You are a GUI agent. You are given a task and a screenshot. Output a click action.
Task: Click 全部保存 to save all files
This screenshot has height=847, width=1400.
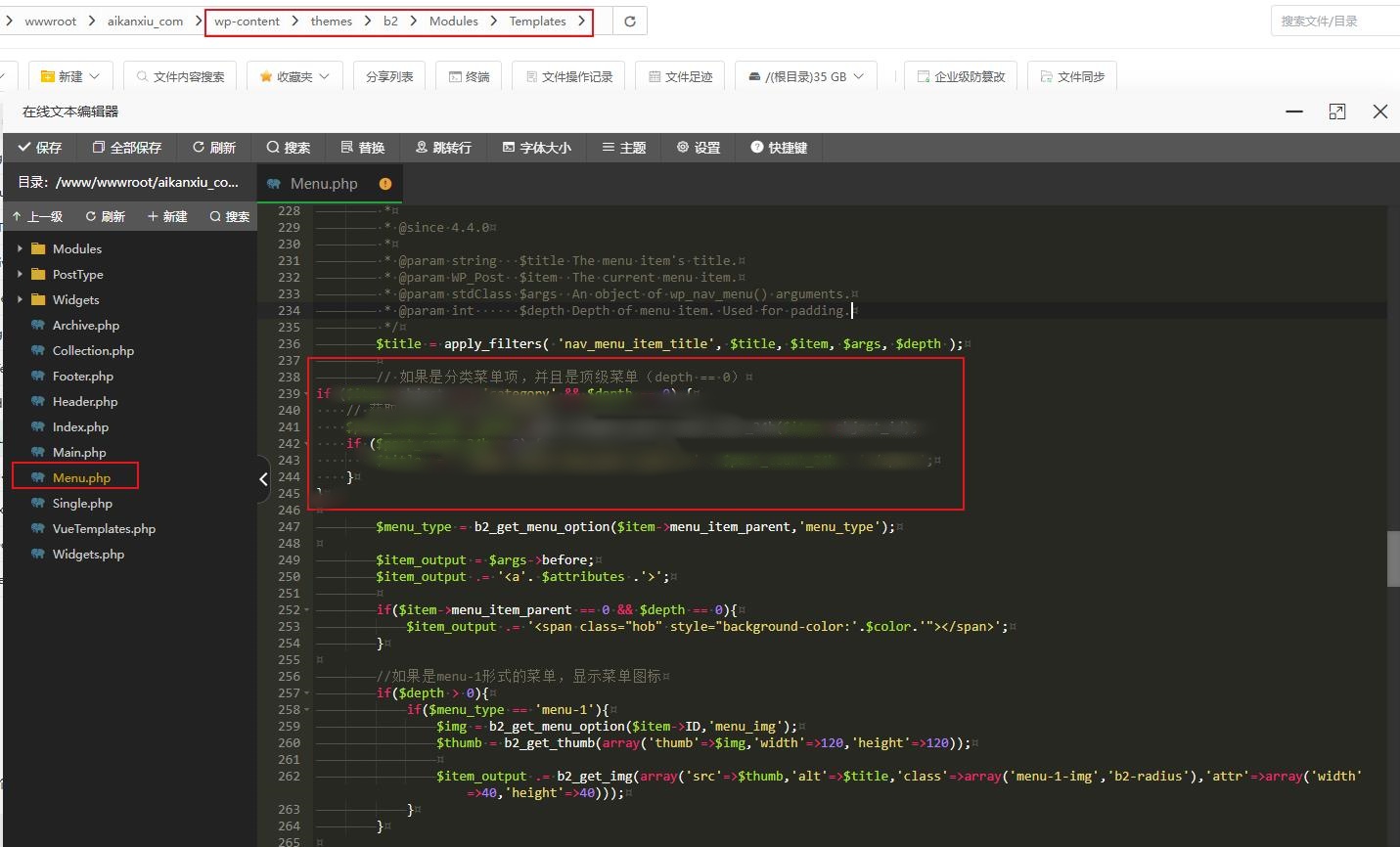(x=127, y=148)
